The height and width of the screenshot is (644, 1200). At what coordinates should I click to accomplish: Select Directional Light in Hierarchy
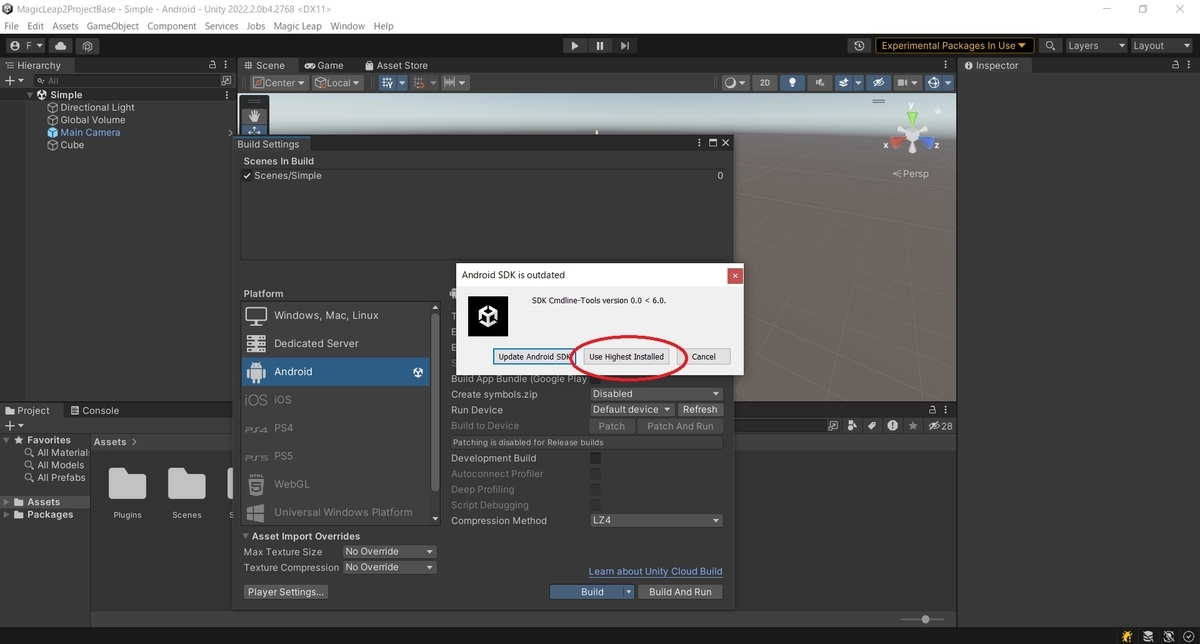[97, 107]
